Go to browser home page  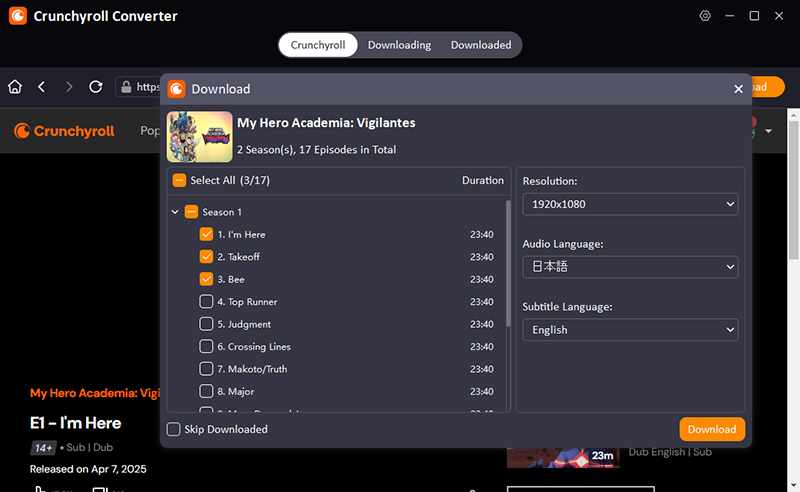tap(15, 87)
